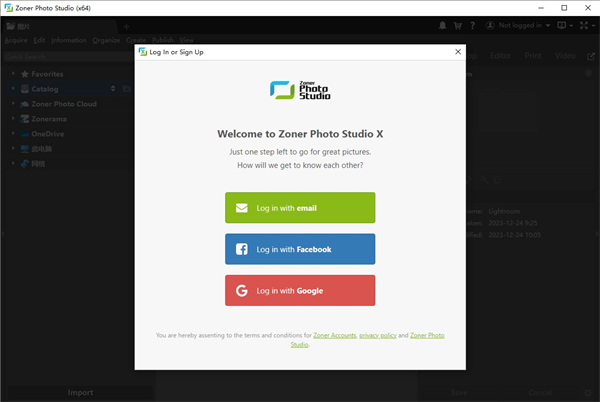Select the Catalog icon in the sidebar

click(x=24, y=89)
